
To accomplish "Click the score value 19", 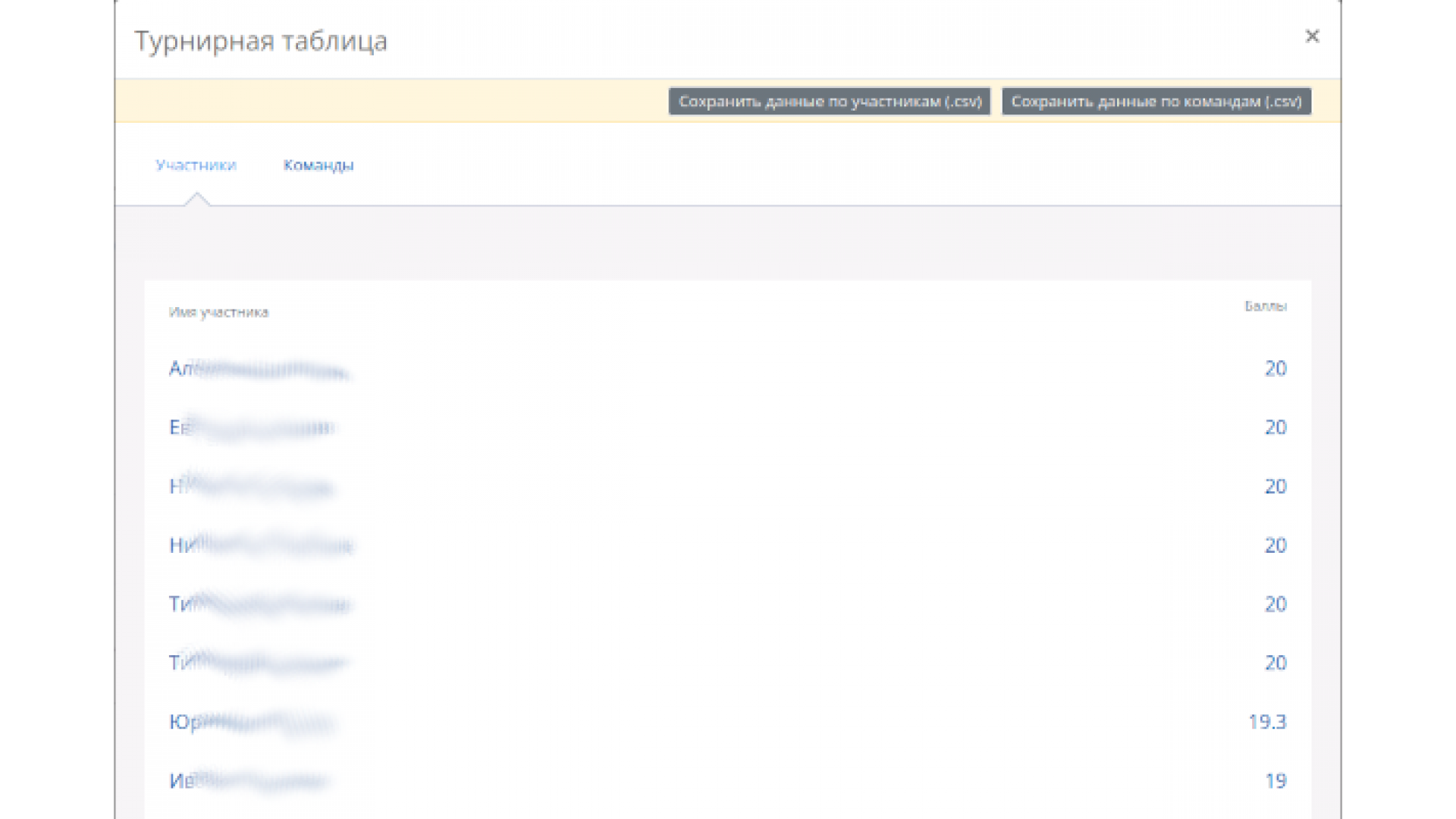I will (1276, 781).
